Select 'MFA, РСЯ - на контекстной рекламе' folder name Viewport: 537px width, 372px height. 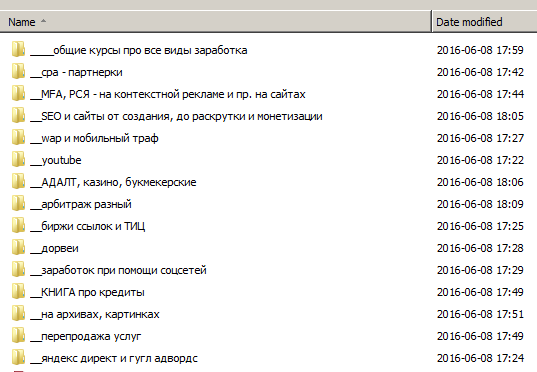(x=168, y=95)
